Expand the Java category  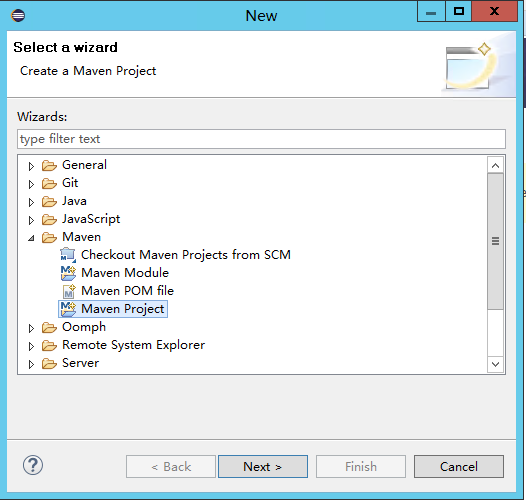tap(31, 202)
